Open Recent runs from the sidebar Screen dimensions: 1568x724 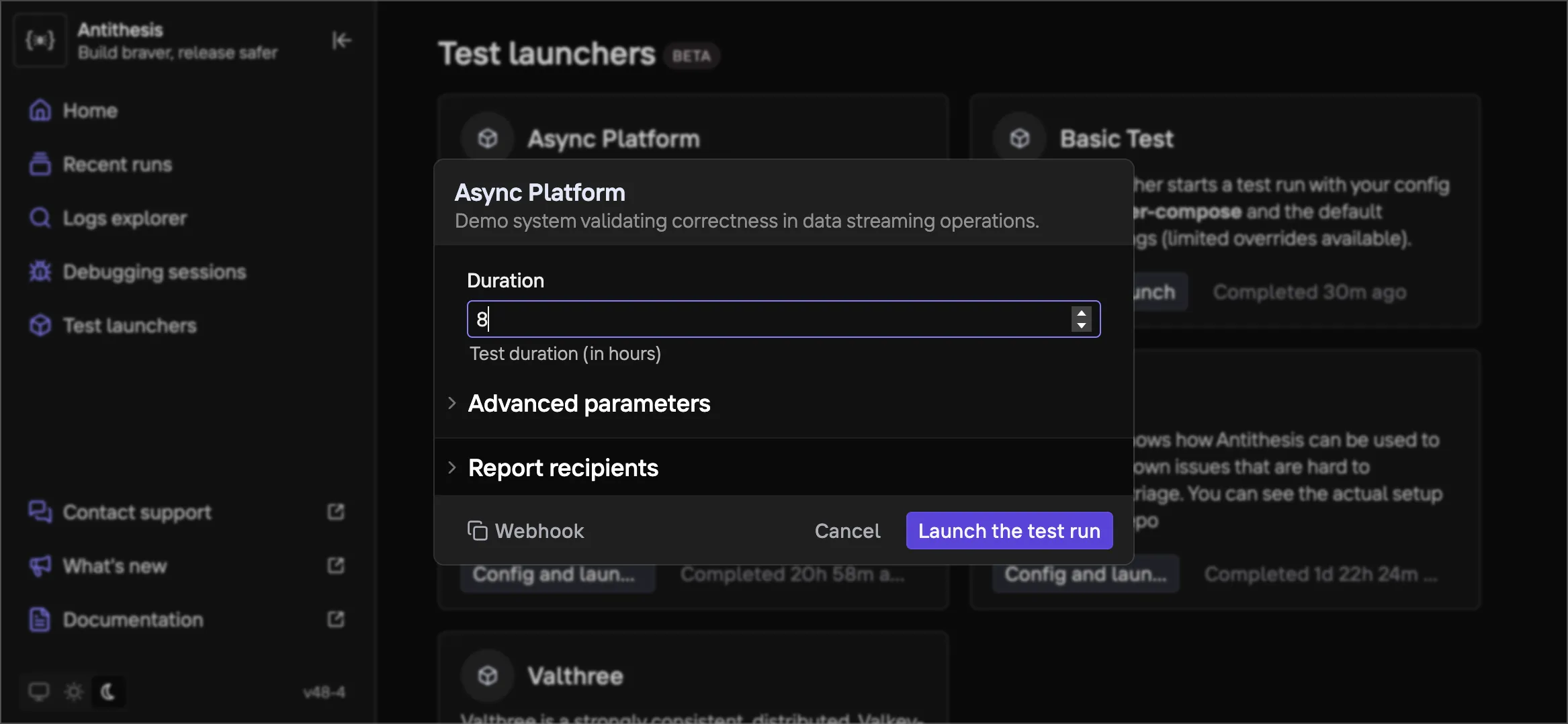coord(117,165)
